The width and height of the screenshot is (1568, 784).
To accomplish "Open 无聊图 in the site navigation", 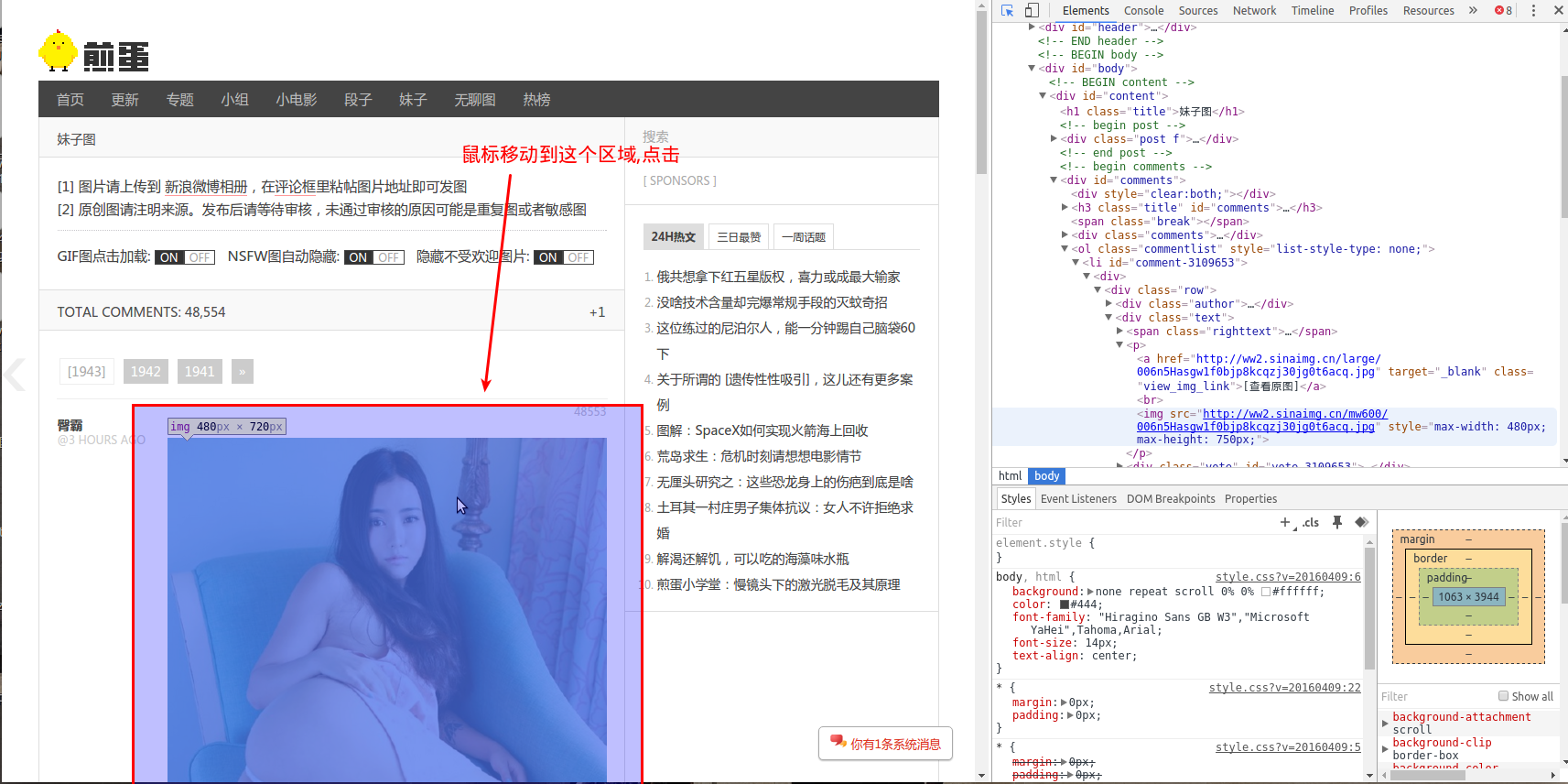I will (475, 99).
